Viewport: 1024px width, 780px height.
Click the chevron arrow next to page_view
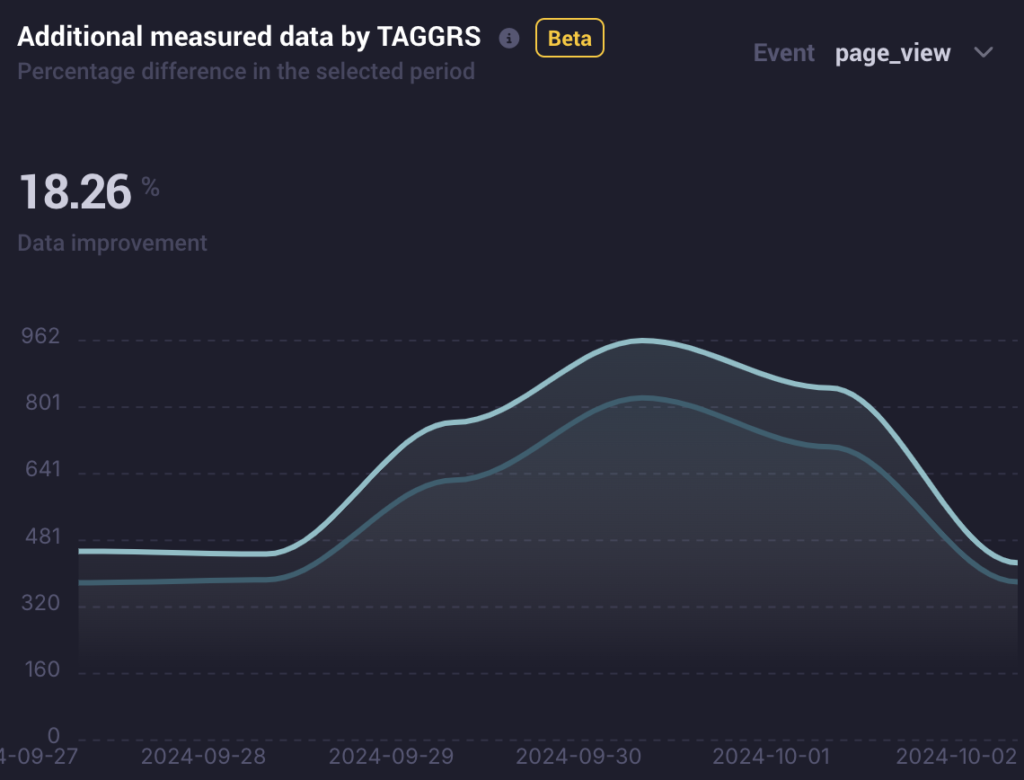click(x=984, y=52)
